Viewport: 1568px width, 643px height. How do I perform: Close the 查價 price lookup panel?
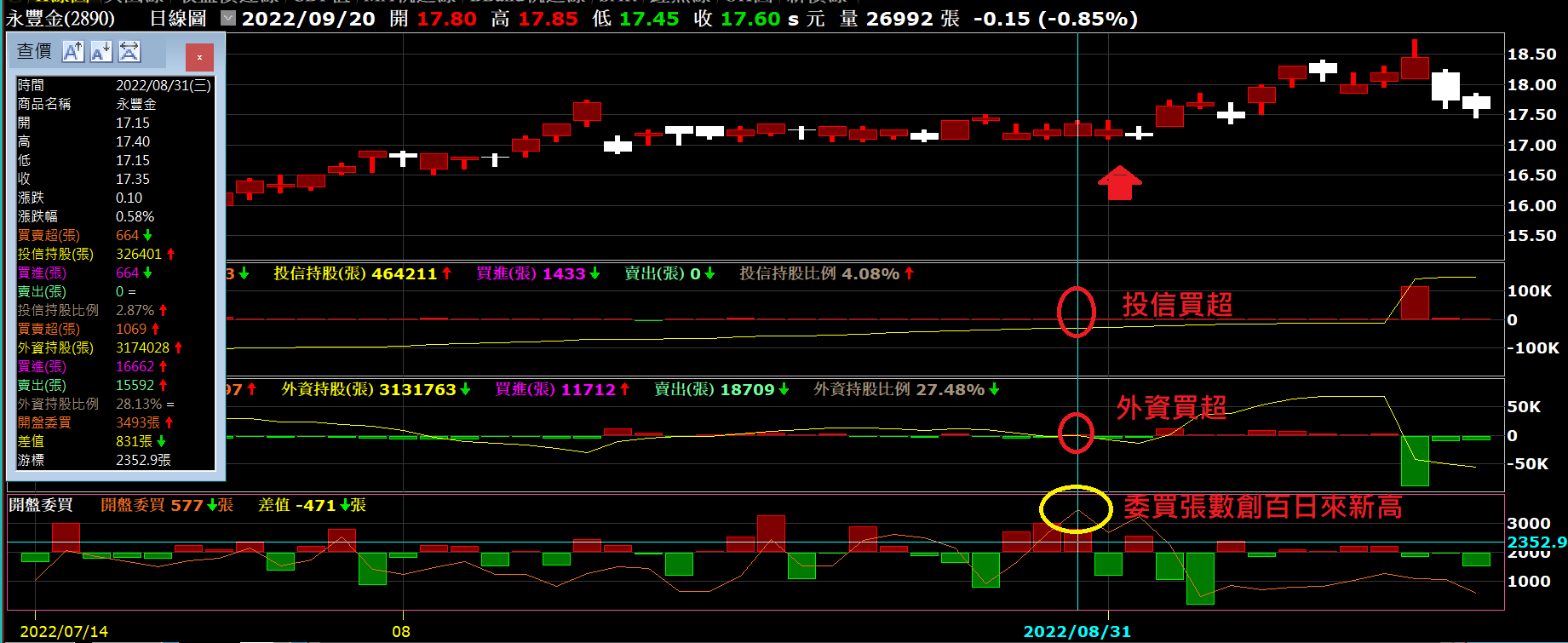pyautogui.click(x=199, y=57)
